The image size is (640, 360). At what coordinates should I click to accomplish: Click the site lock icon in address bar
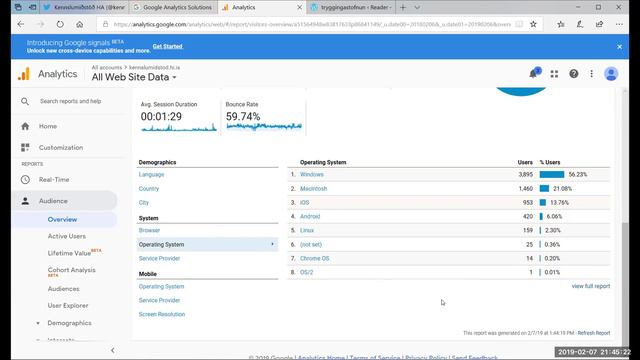point(105,24)
